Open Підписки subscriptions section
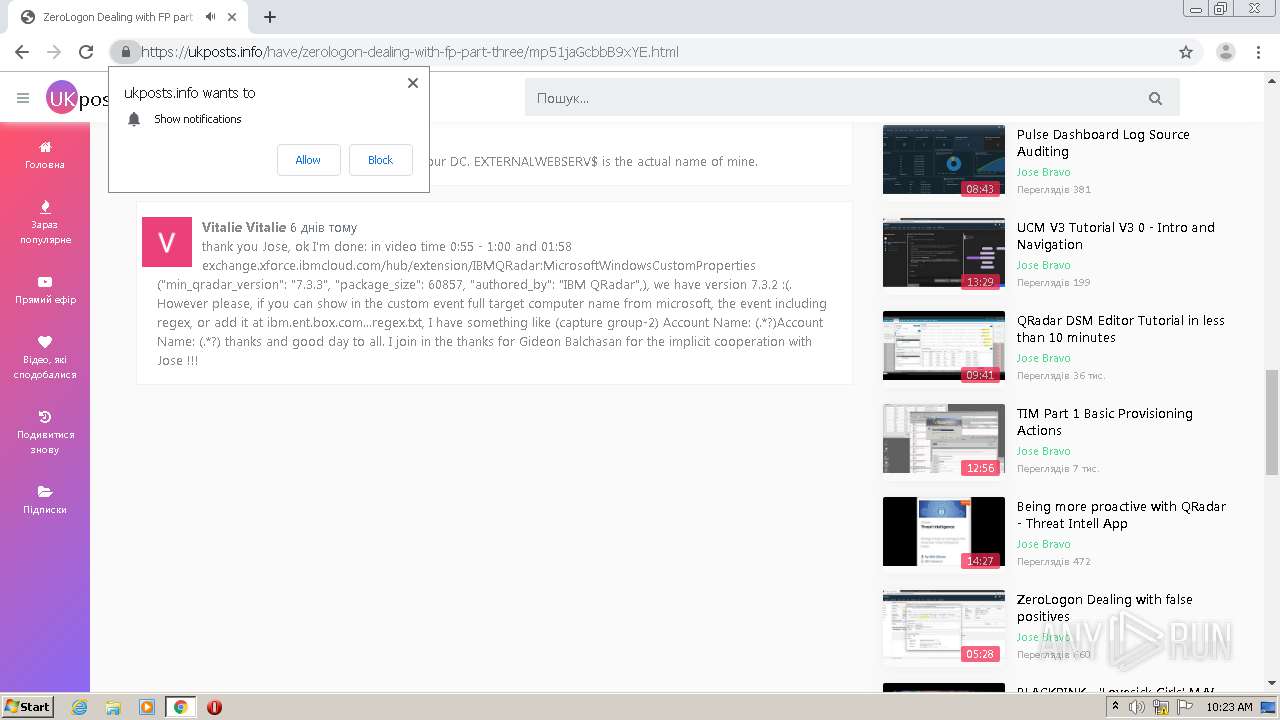The width and height of the screenshot is (1280, 720). [x=45, y=500]
